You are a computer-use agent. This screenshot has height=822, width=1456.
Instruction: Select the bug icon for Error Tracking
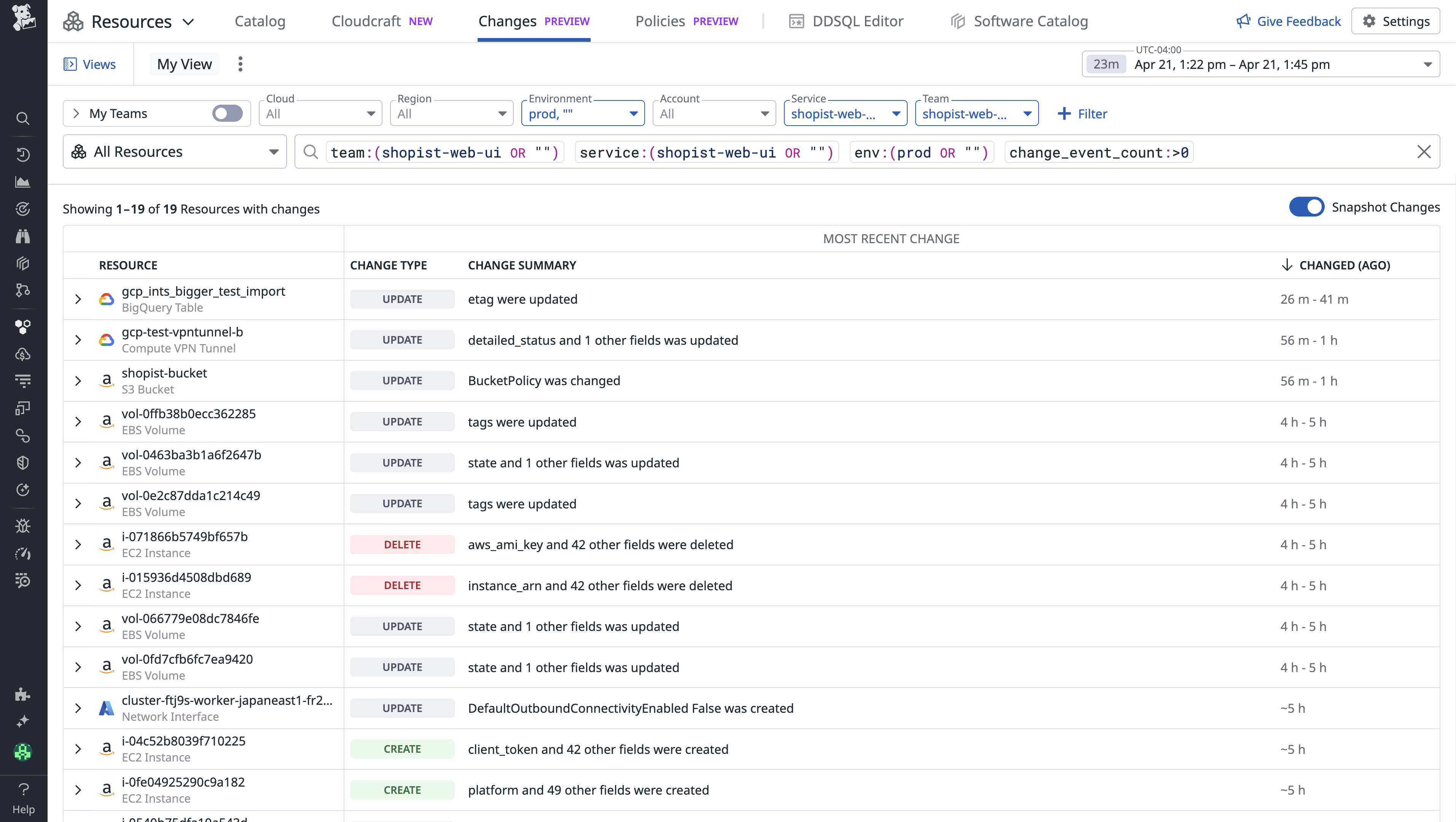[x=22, y=525]
